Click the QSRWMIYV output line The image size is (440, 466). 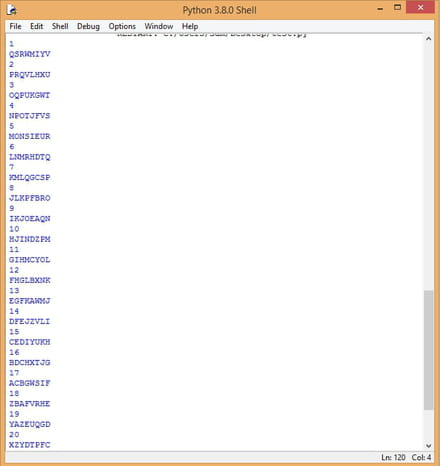click(30, 54)
